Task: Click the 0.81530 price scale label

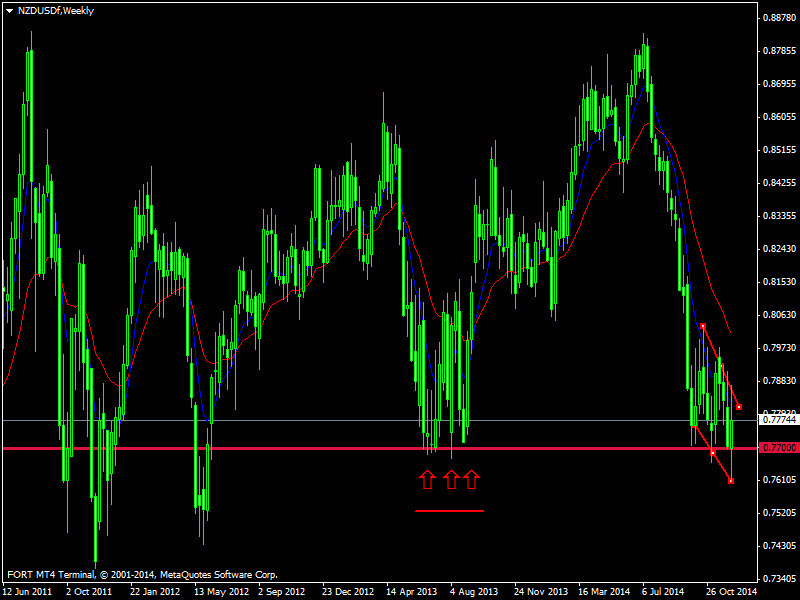Action: [780, 282]
